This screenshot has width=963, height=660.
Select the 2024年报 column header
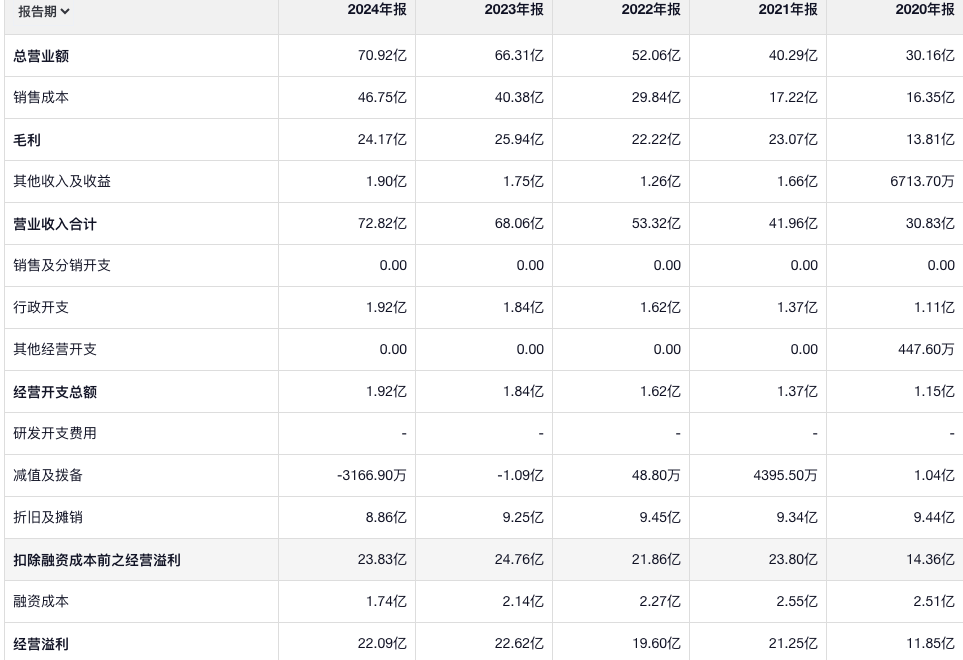[x=377, y=9]
